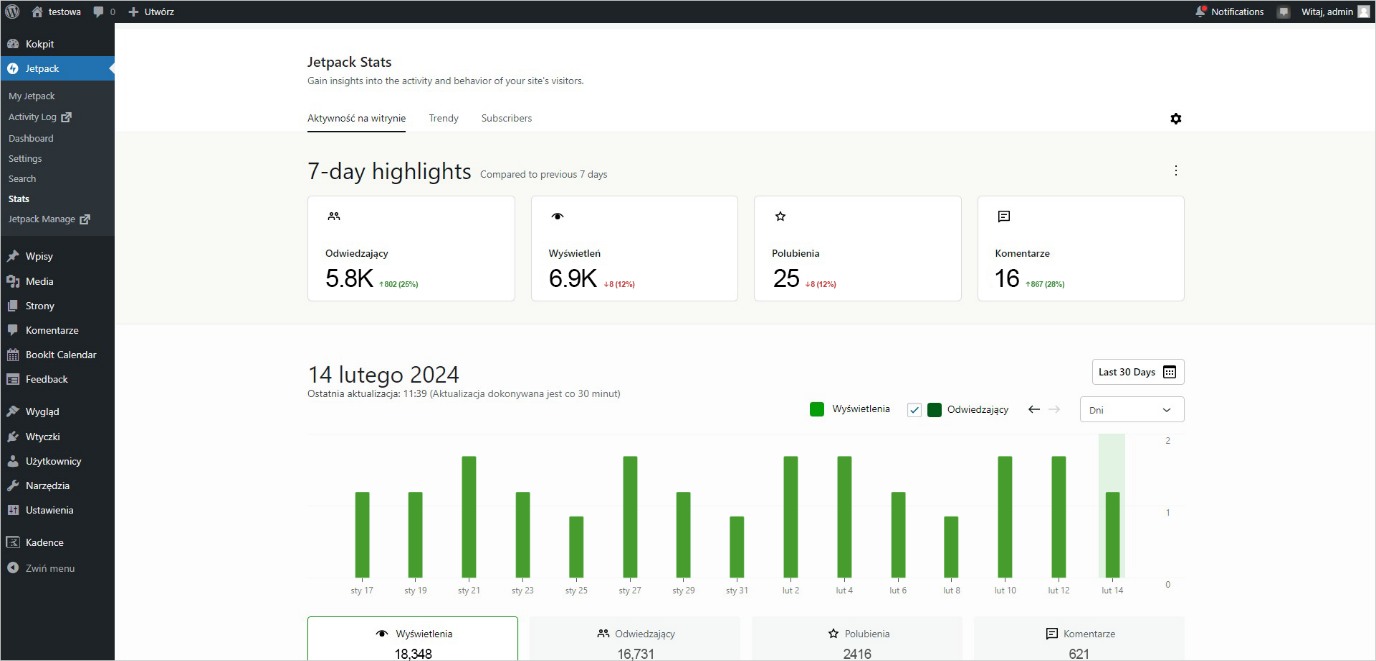Open the Komentarze sidebar menu

point(57,330)
